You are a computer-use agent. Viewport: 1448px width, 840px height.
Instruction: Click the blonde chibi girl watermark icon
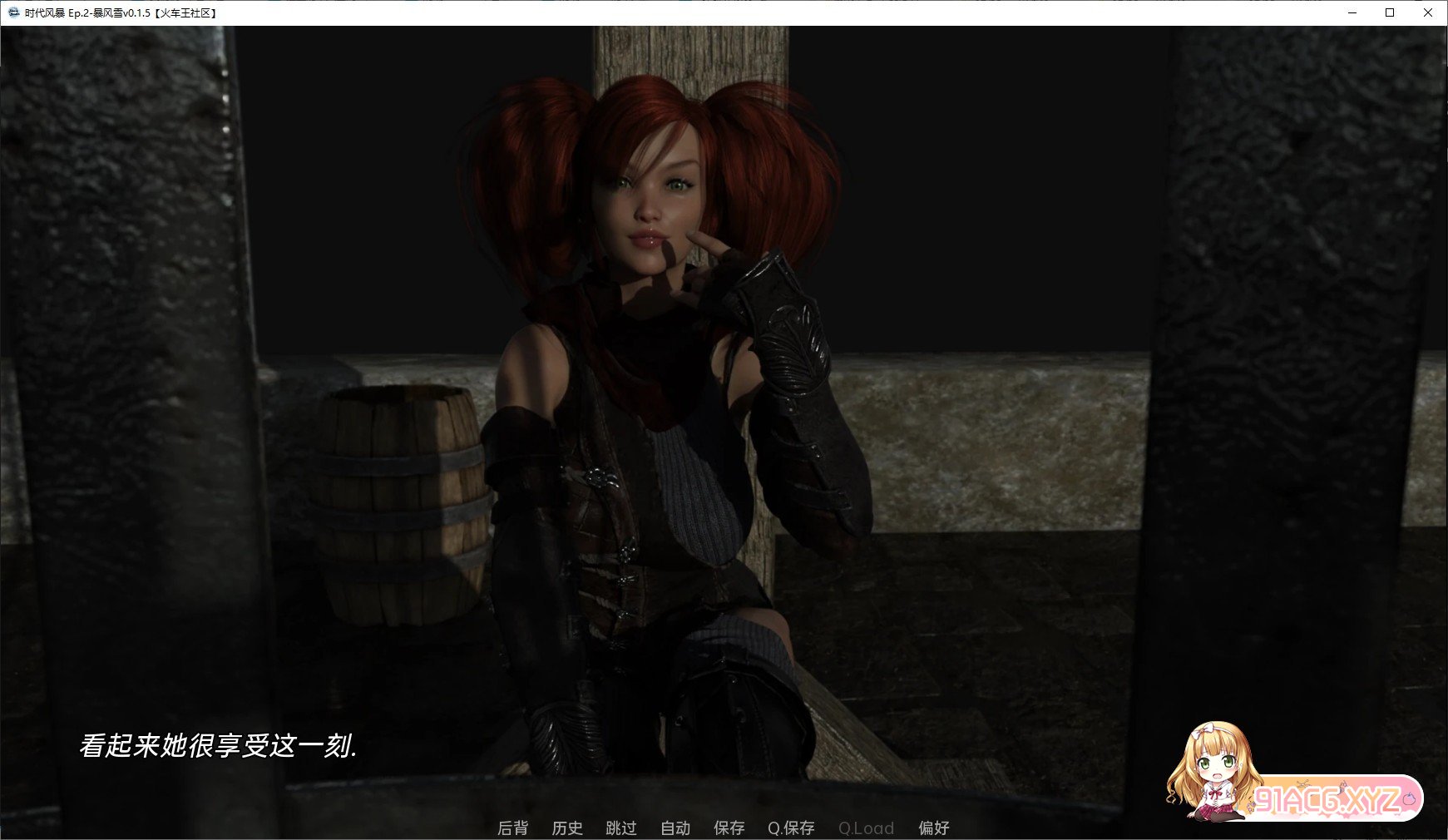[1210, 771]
